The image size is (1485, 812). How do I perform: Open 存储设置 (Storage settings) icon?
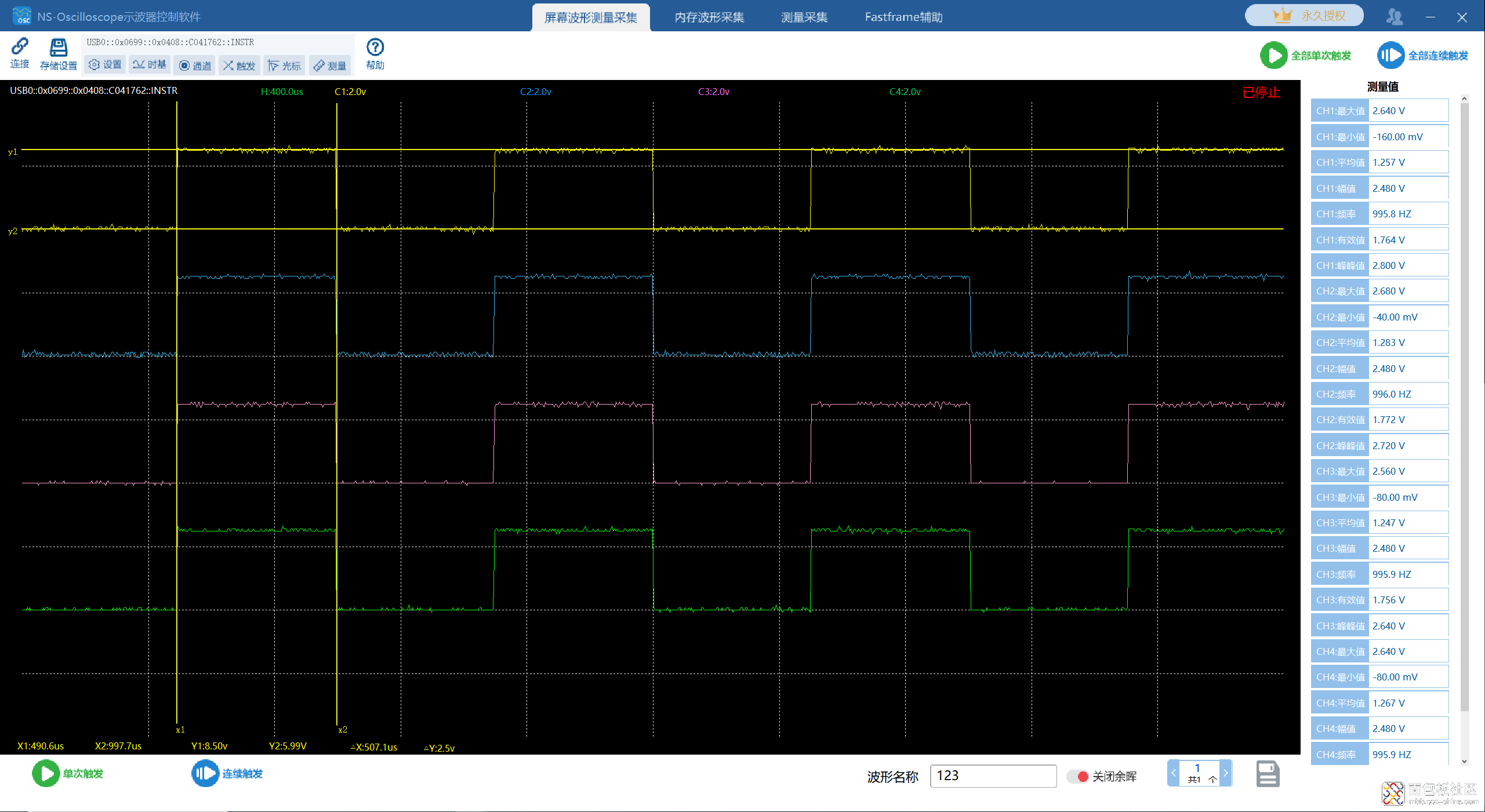tap(58, 54)
